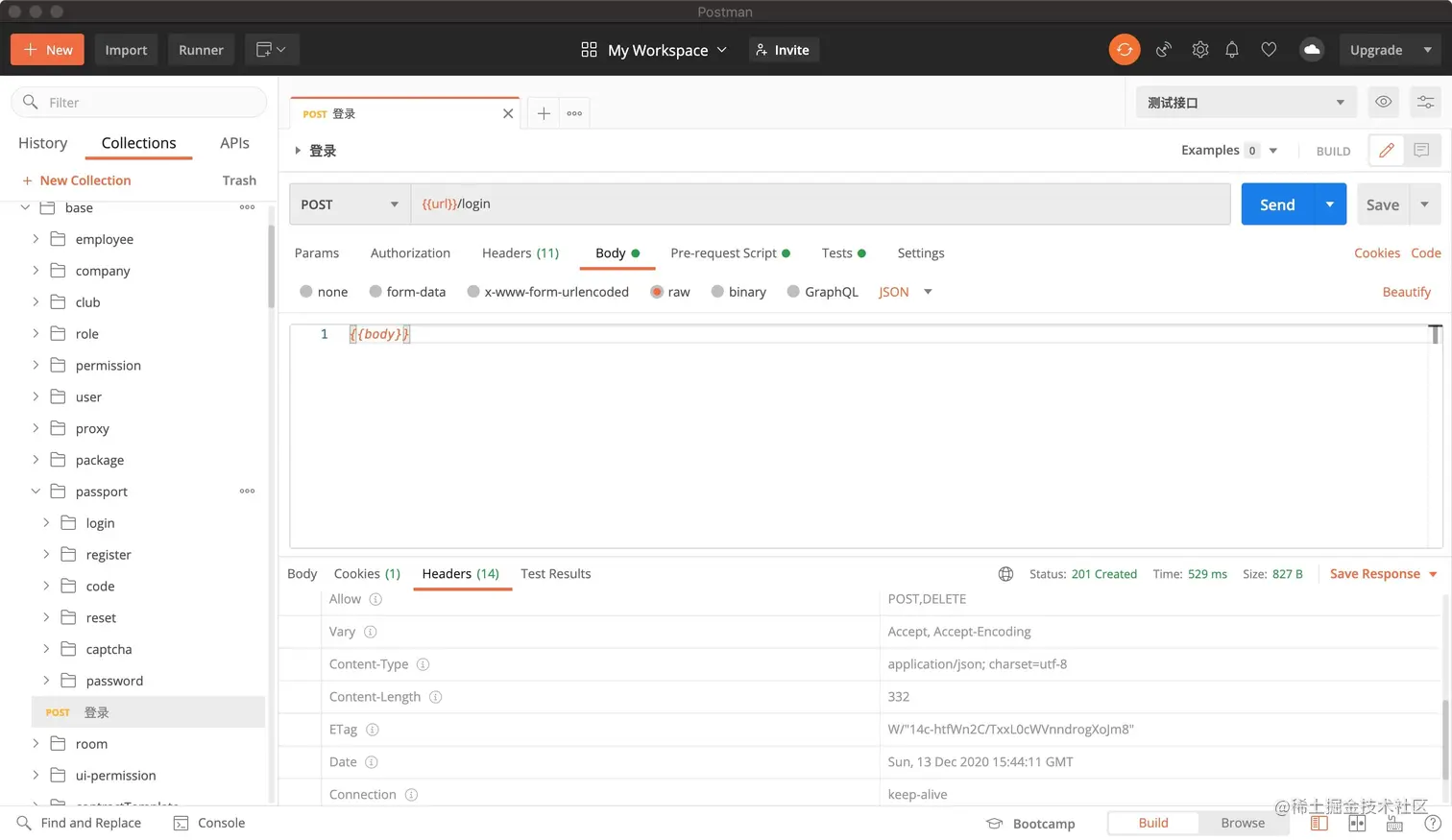The image size is (1452, 840).
Task: Expand the employee folder
Action: point(36,239)
